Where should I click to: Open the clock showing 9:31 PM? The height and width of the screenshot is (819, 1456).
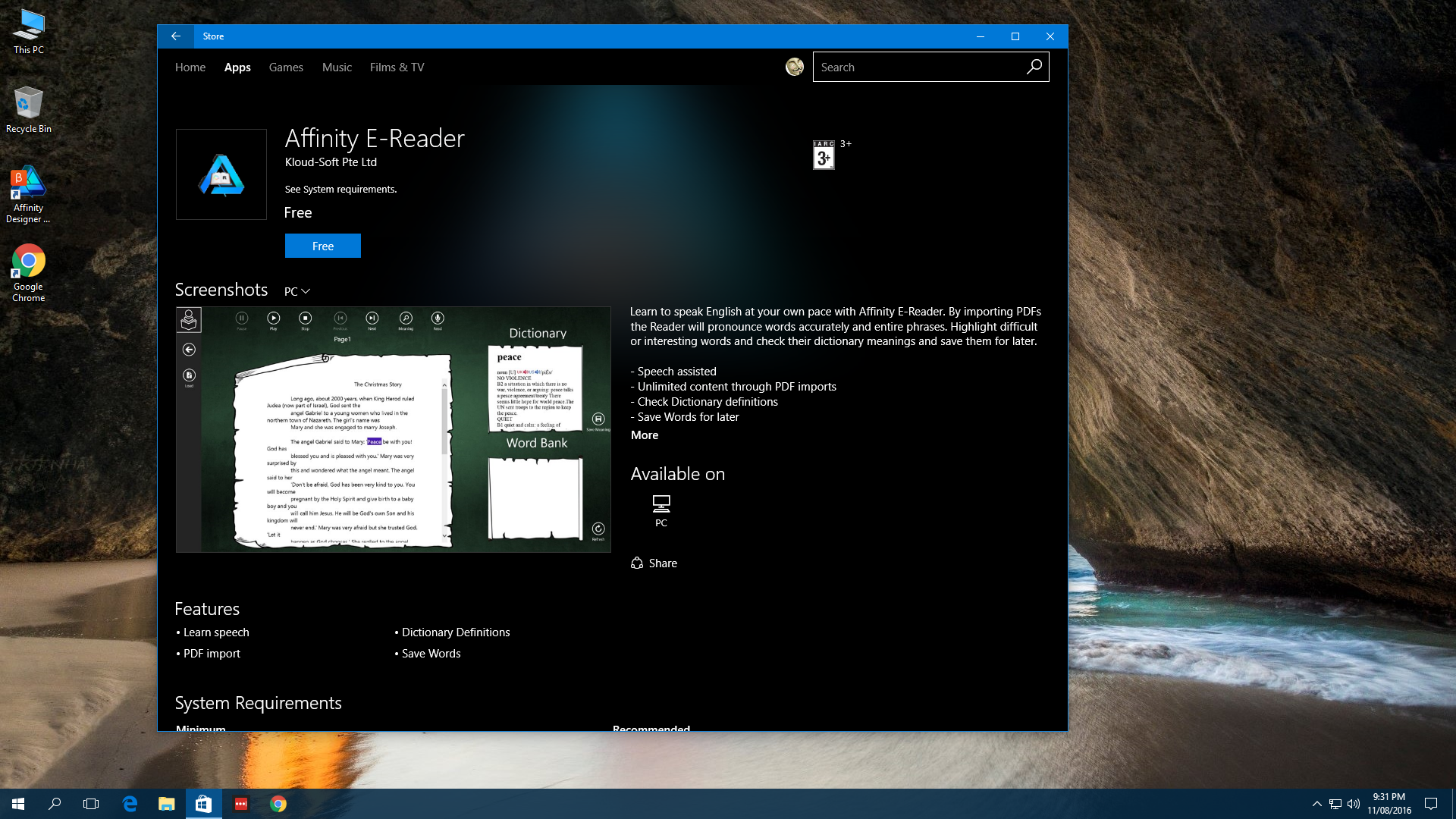[x=1389, y=804]
